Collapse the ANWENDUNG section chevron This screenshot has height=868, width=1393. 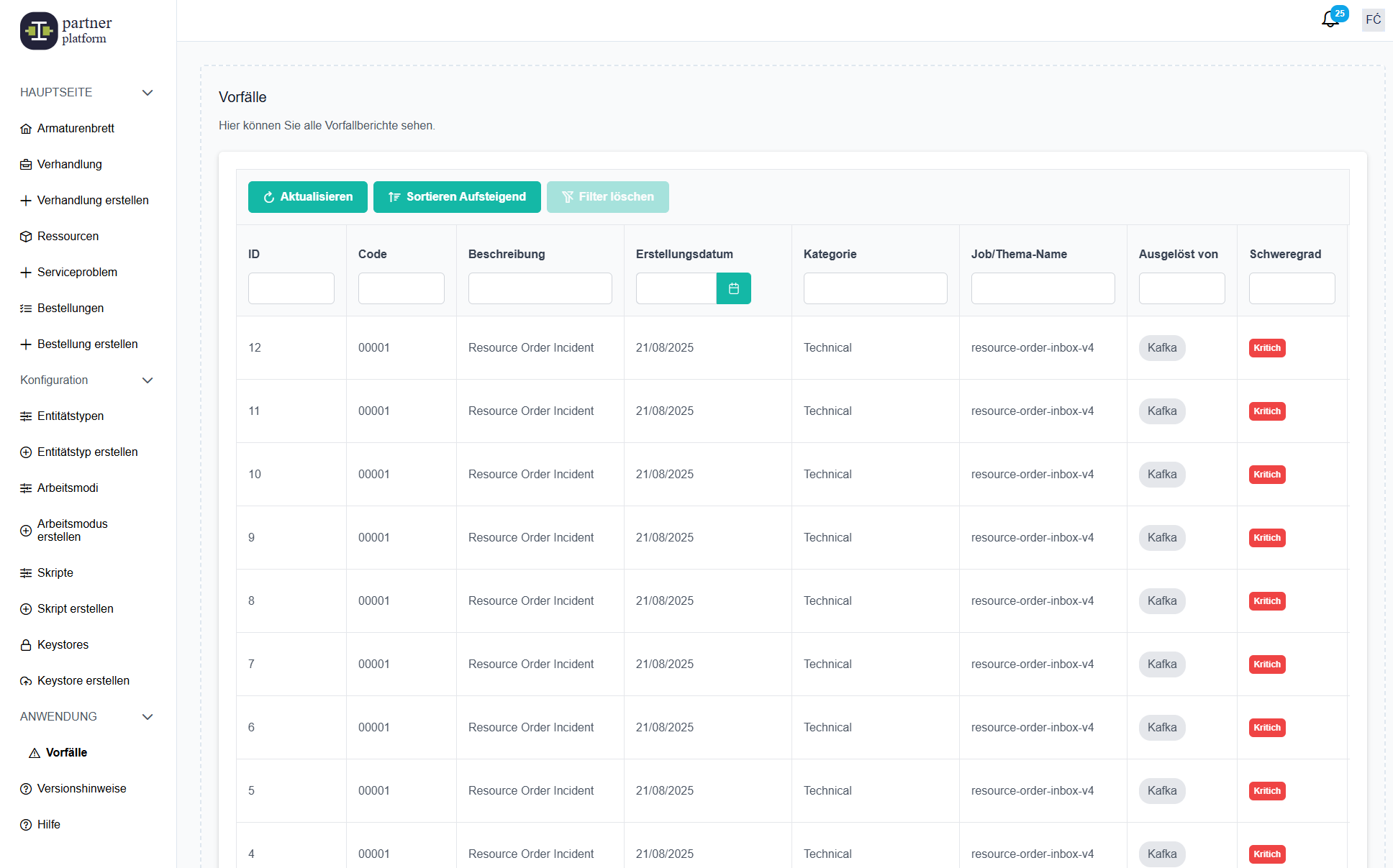tap(148, 717)
